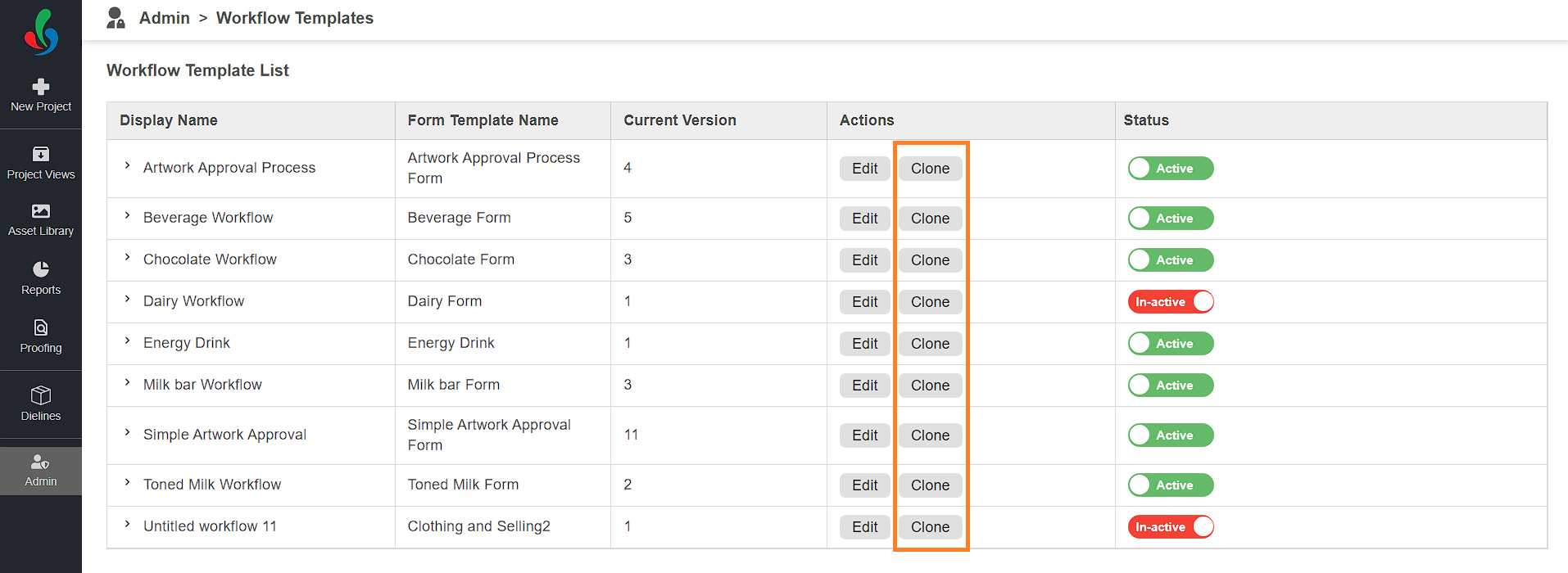Click the app logo in the sidebar
The image size is (1568, 573).
coord(41,32)
